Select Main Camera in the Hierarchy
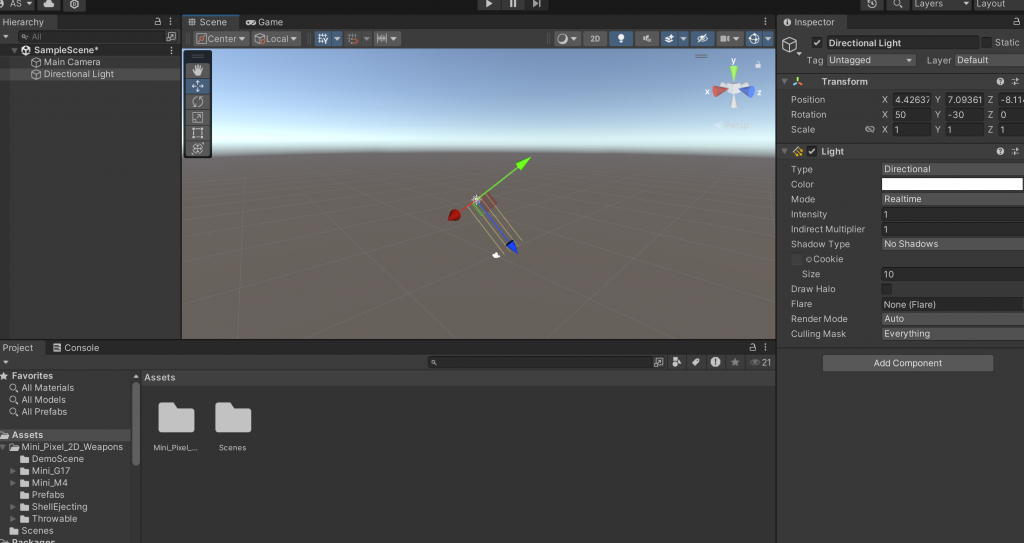Screen dimensions: 1024x543 (72, 62)
